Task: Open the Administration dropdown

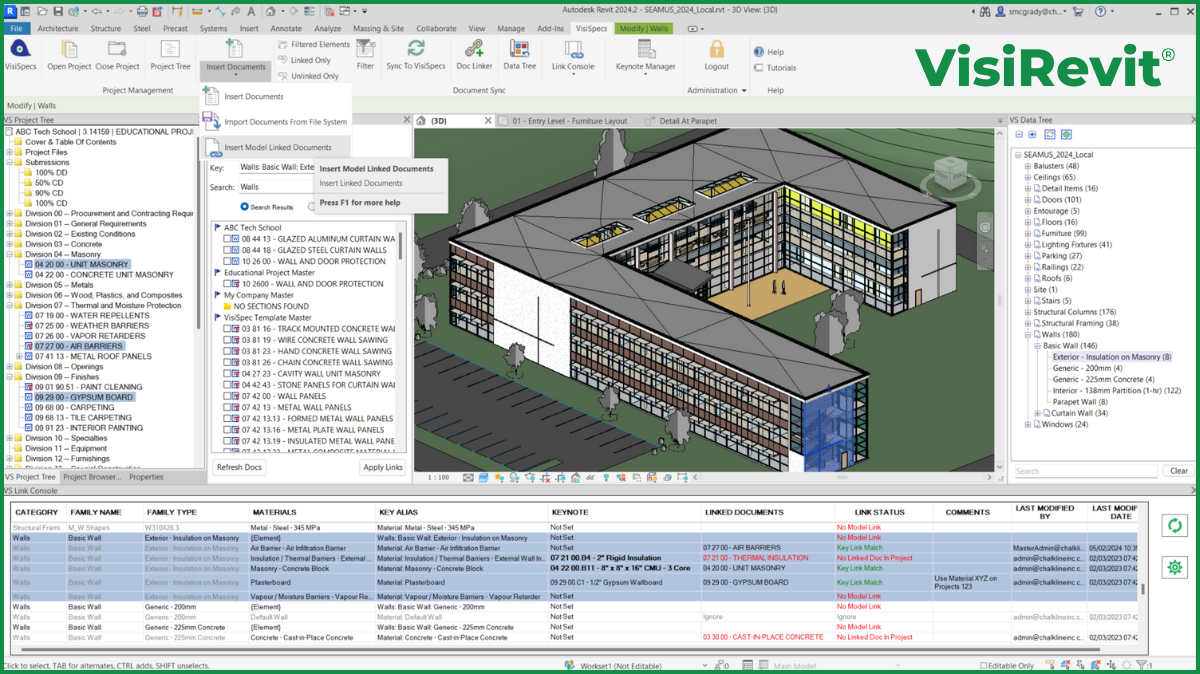Action: [716, 90]
